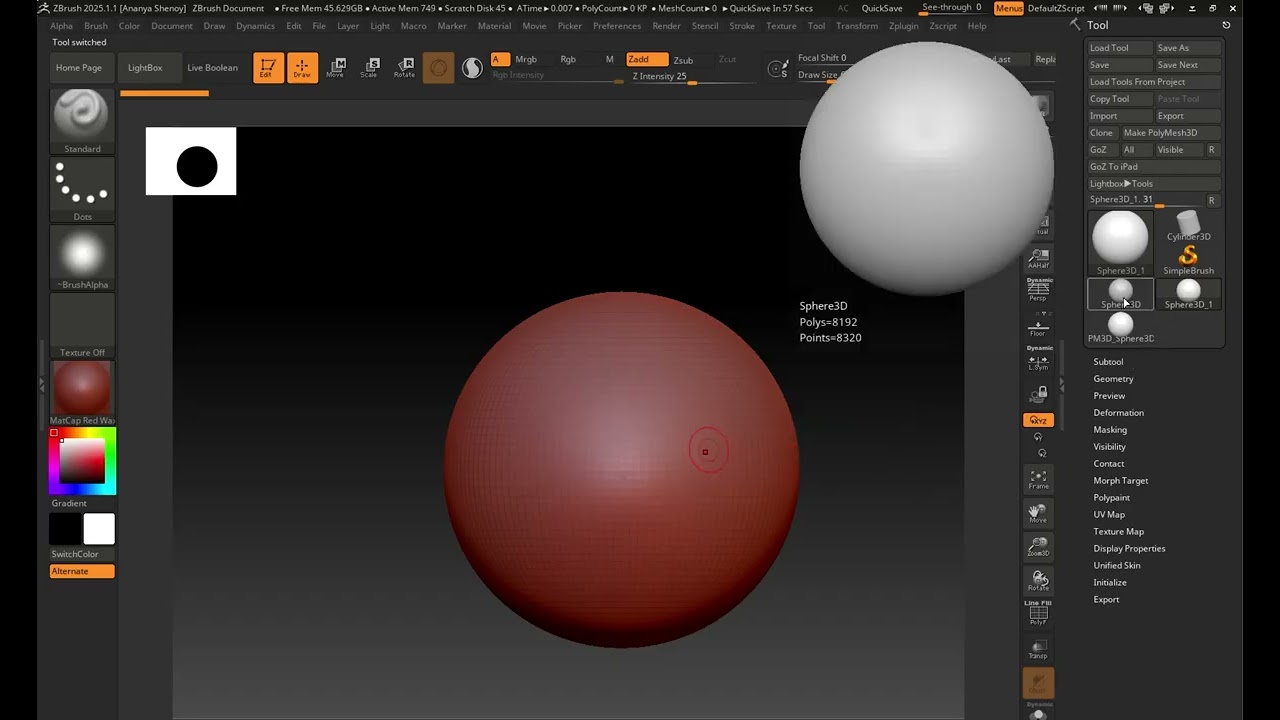
Task: Select the Standard brush thumbnail
Action: pos(82,121)
